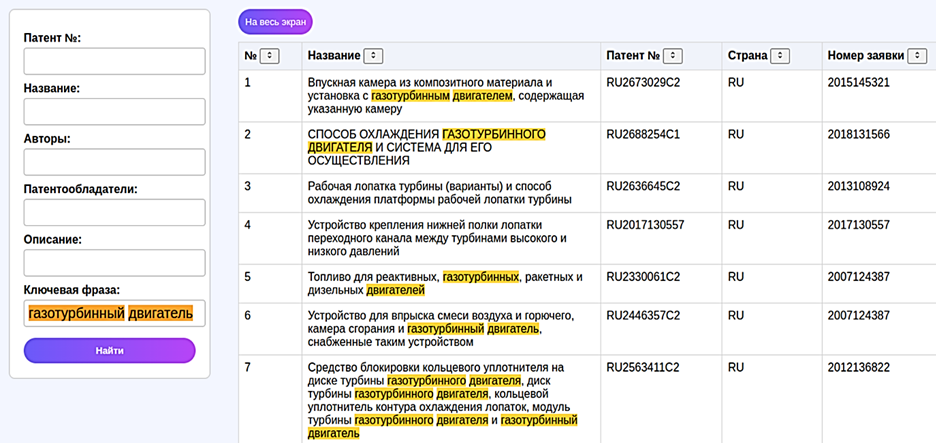Click into the Название search field
This screenshot has height=443, width=936.
pyautogui.click(x=114, y=112)
